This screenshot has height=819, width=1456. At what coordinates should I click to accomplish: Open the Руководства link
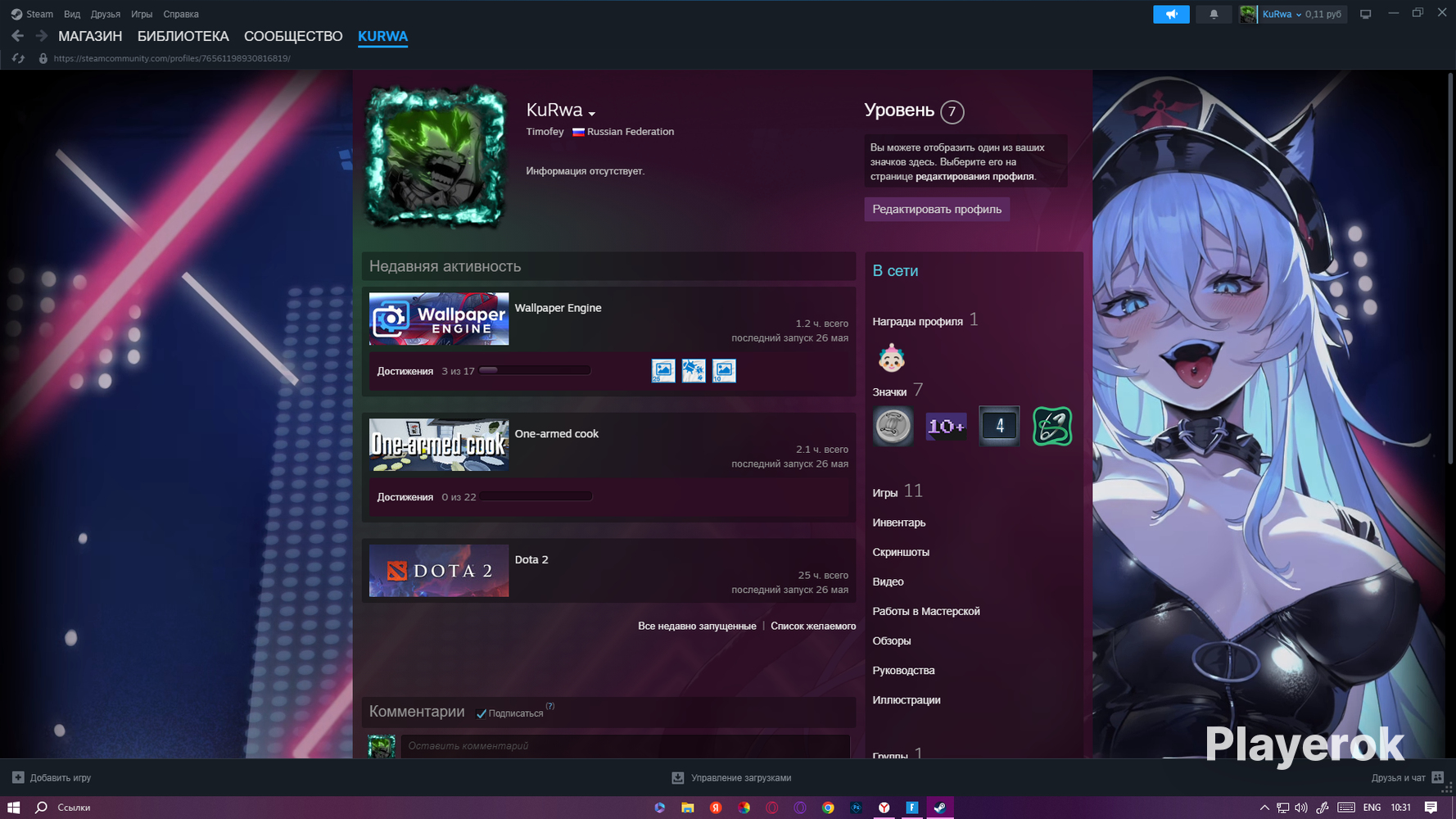[x=903, y=670]
